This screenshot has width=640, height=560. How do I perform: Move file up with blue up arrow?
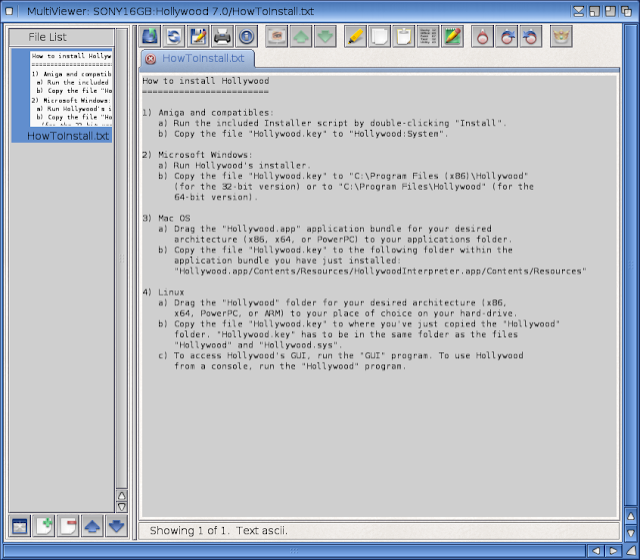(92, 526)
